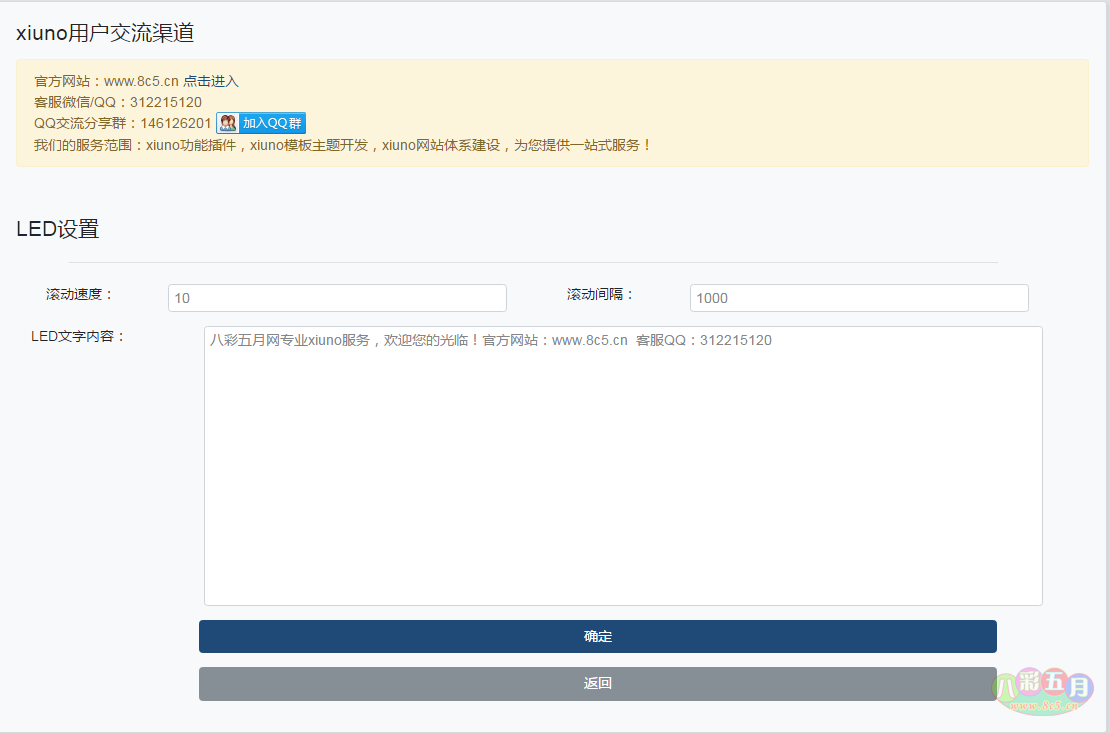The height and width of the screenshot is (733, 1110).
Task: Click the 官方网站：www.8c5.cn text
Action: [x=106, y=81]
